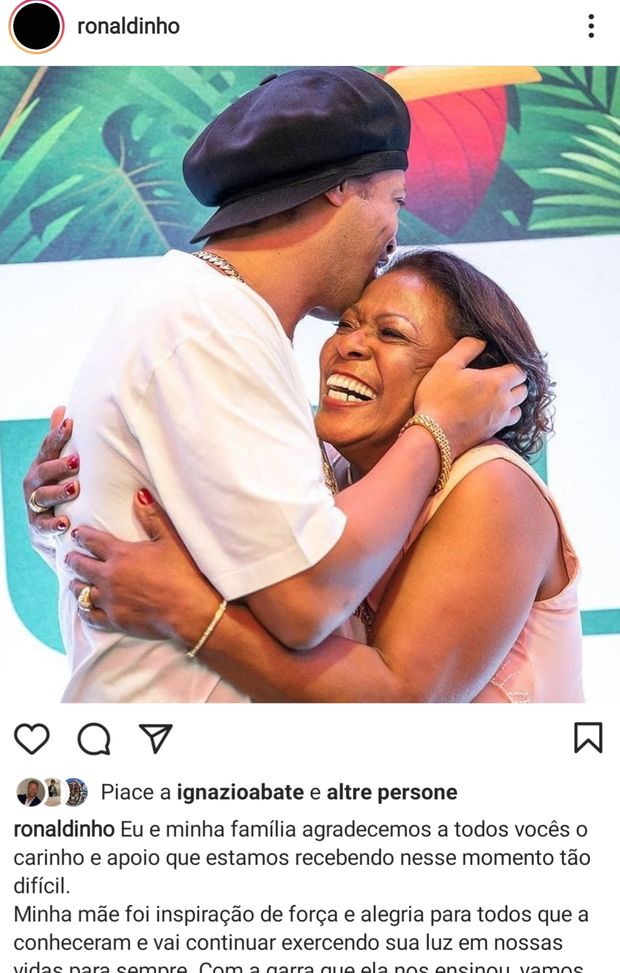This screenshot has height=973, width=620.
Task: View all likers via 'altre persone'
Action: pos(392,792)
